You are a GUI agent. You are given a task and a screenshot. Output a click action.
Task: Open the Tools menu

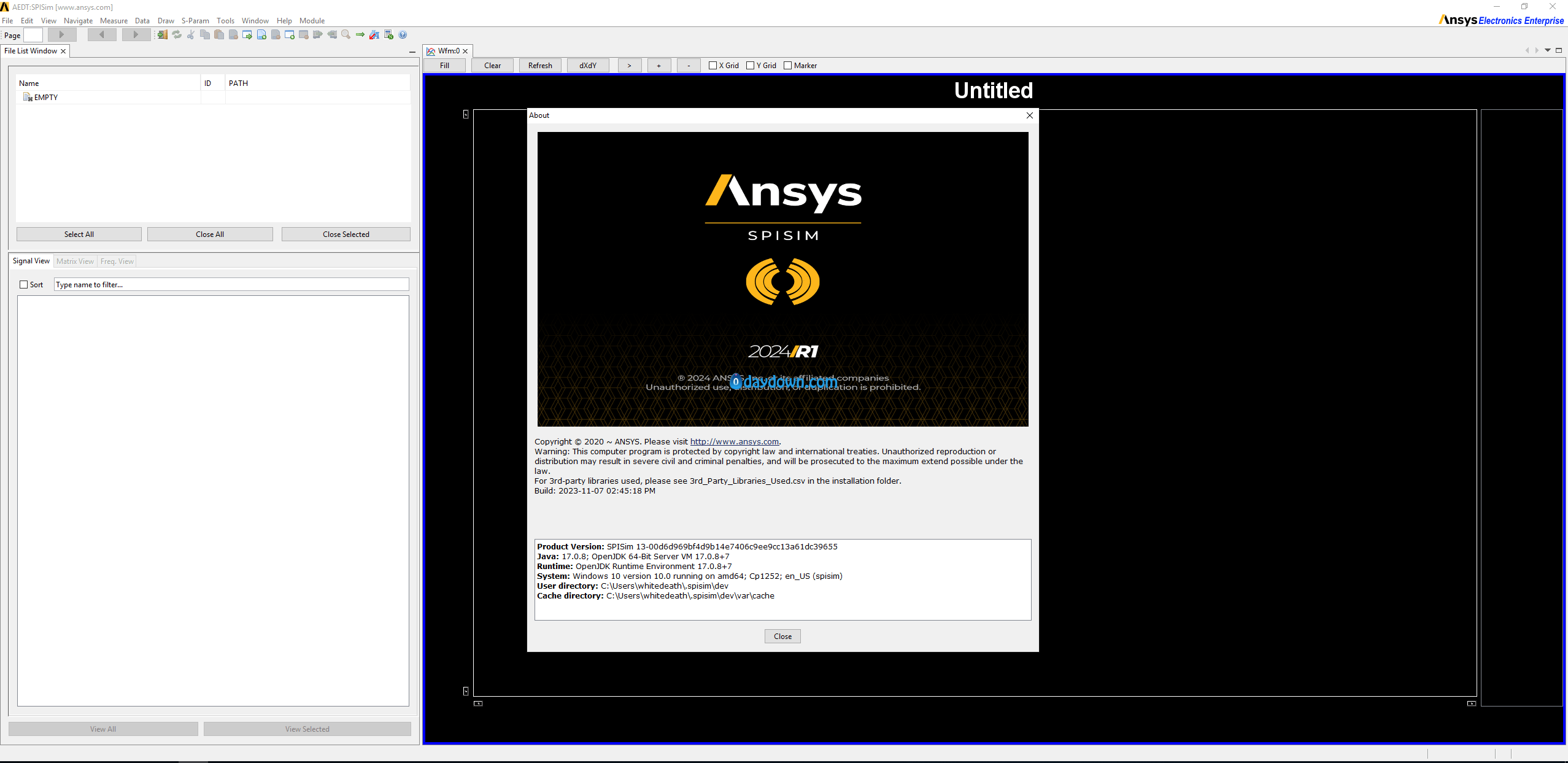225,21
